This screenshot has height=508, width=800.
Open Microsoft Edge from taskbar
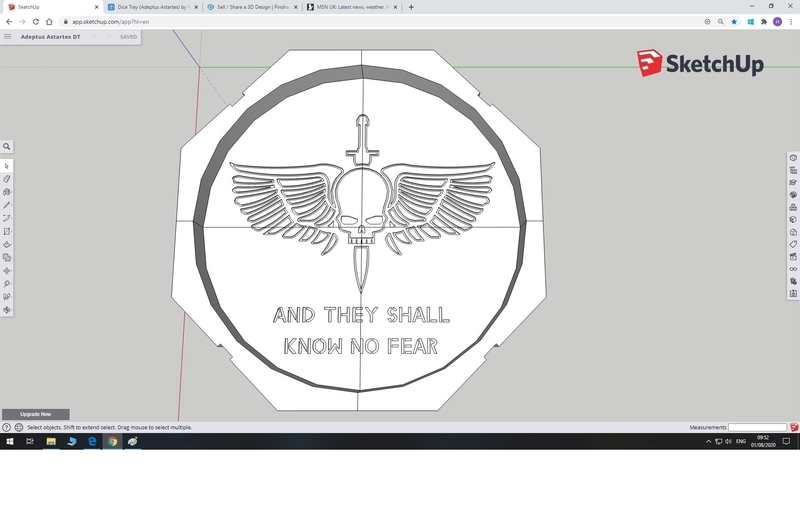[92, 441]
